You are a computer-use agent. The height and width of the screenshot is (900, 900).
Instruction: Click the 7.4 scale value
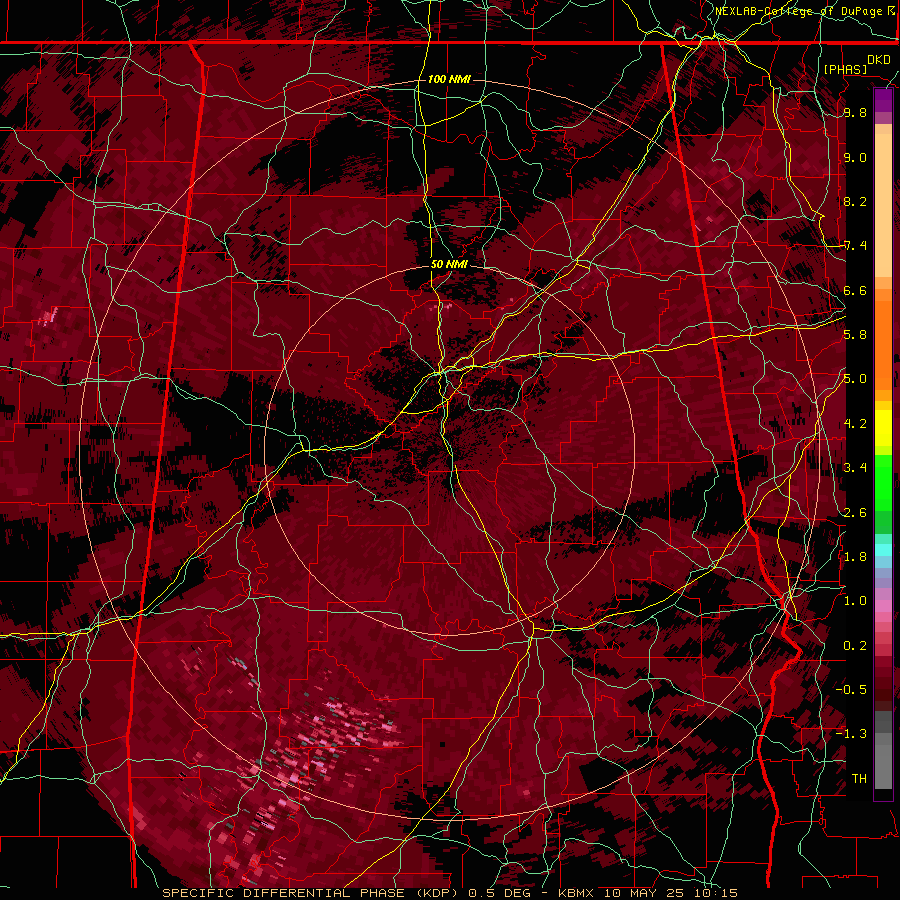click(855, 246)
